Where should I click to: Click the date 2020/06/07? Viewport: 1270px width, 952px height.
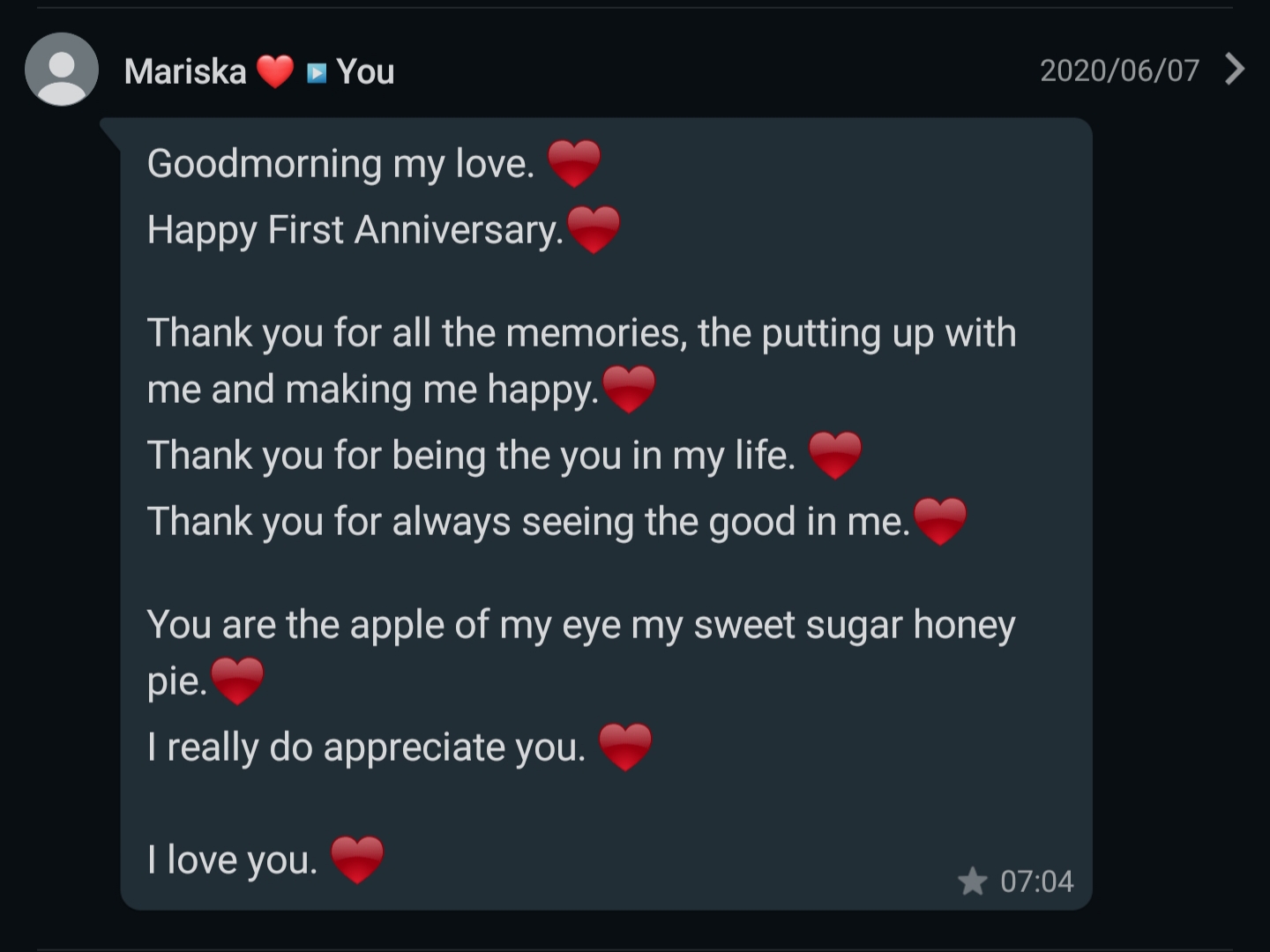pos(1119,71)
